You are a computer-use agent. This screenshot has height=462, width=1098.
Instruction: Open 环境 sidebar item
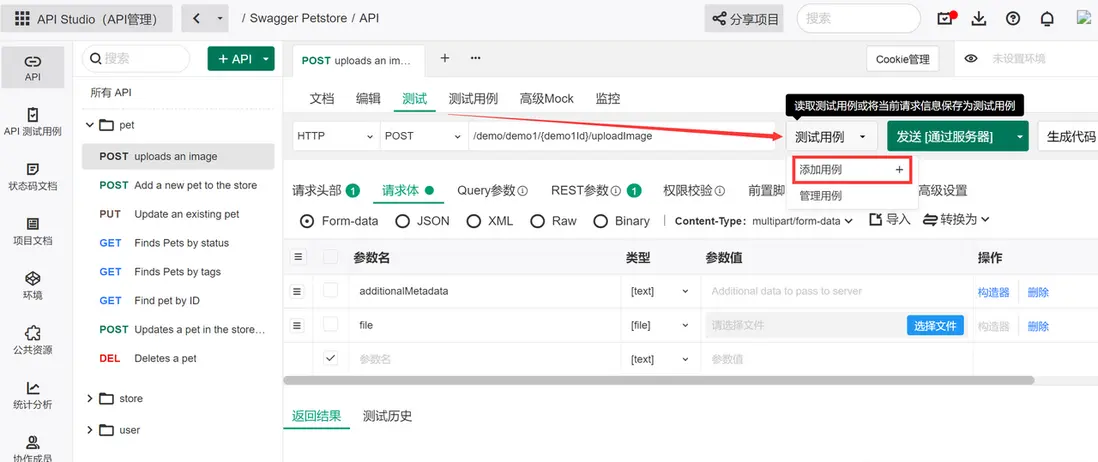(x=33, y=286)
